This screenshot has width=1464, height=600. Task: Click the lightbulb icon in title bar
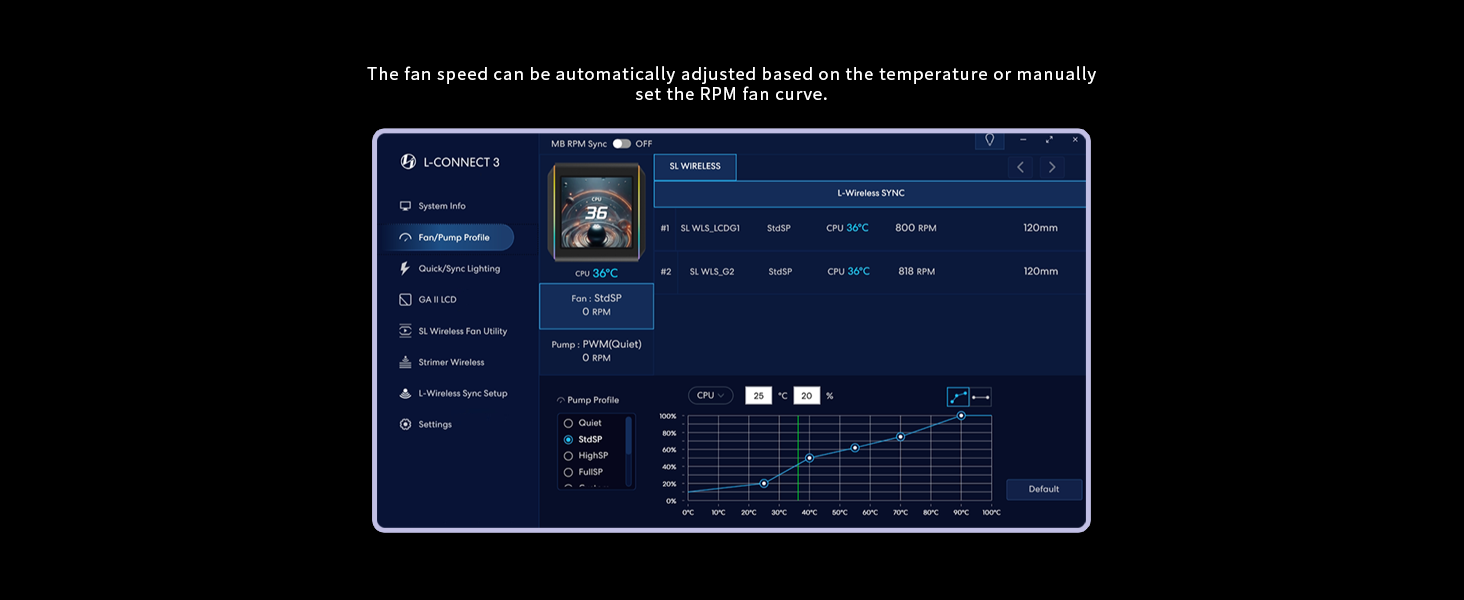click(x=989, y=140)
